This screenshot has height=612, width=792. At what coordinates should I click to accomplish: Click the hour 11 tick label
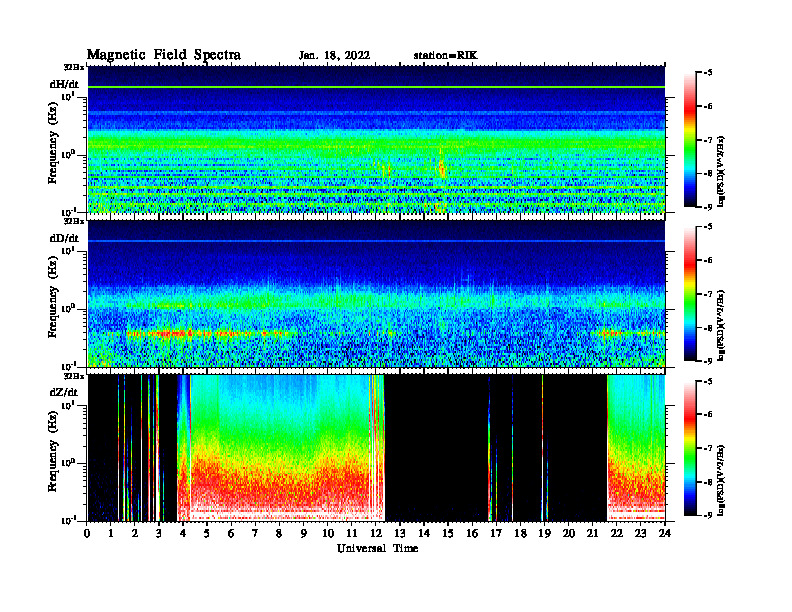[x=352, y=534]
